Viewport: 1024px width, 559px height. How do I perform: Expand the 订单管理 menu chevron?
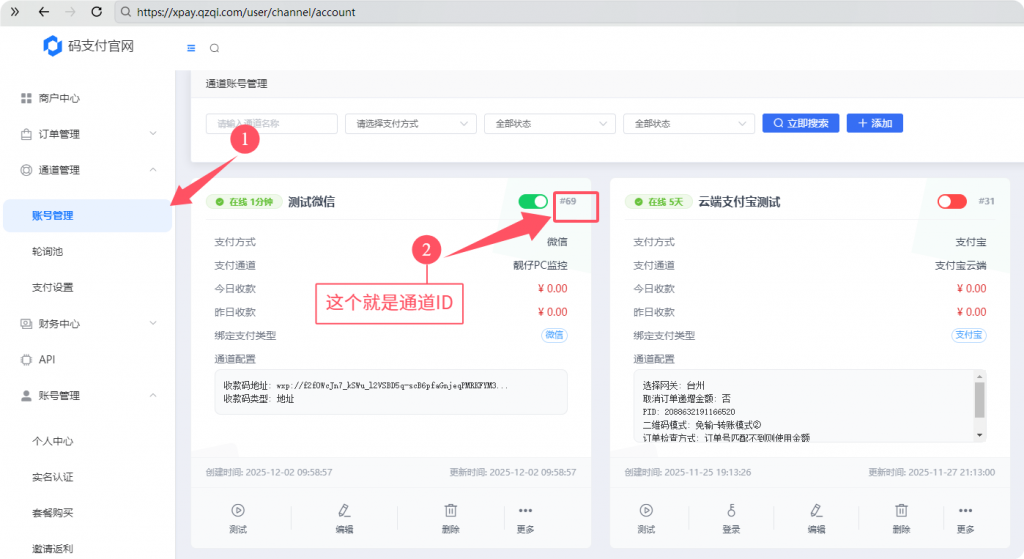[153, 133]
